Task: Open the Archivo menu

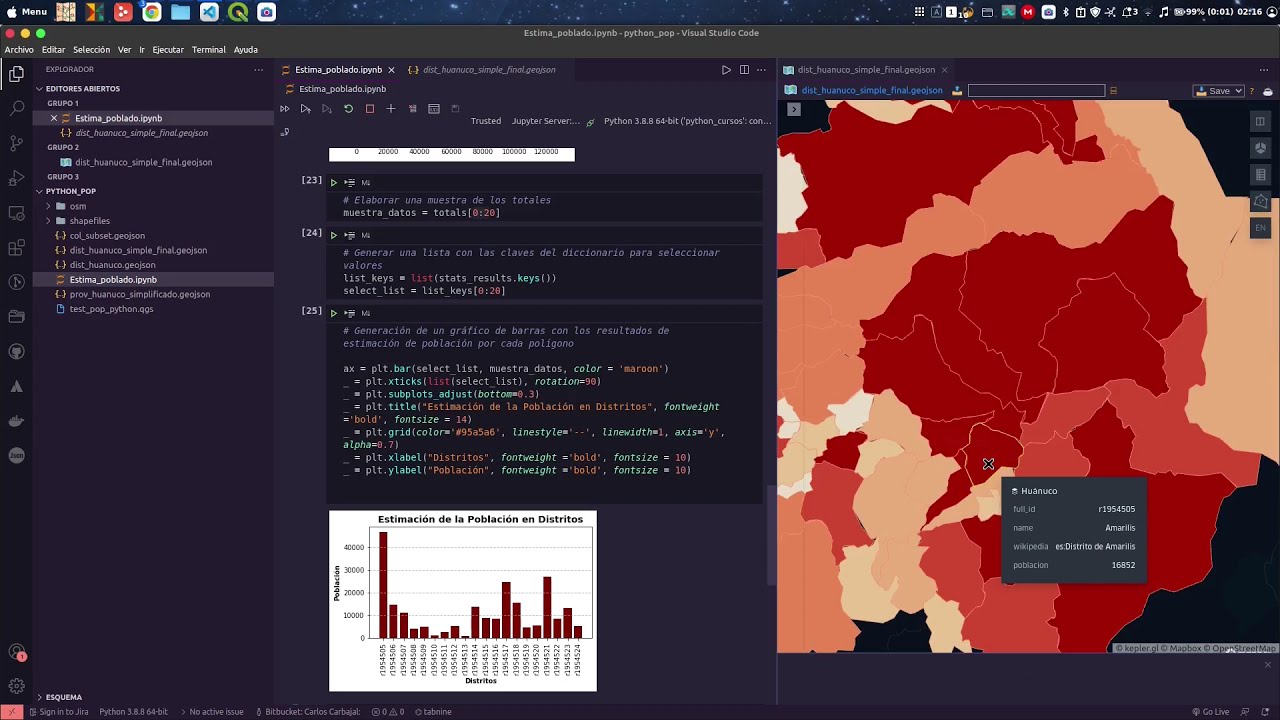Action: [19, 50]
